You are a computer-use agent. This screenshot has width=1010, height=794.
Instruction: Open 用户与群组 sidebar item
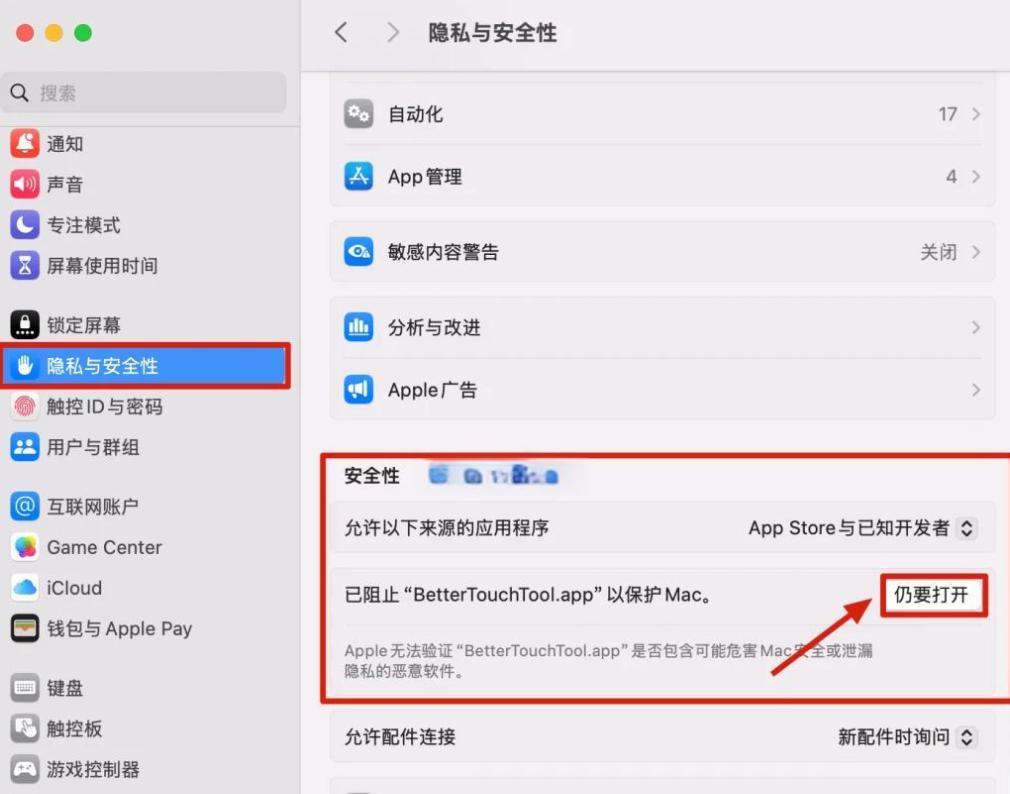click(x=92, y=447)
